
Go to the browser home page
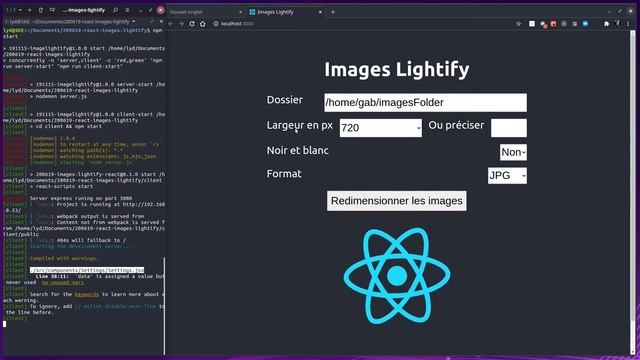click(x=202, y=24)
